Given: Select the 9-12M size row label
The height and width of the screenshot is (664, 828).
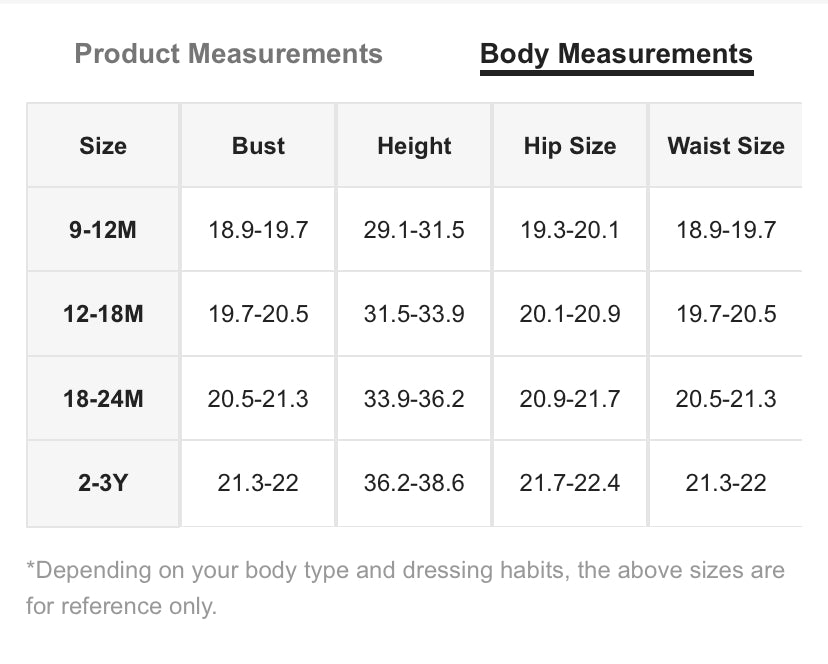Looking at the screenshot, I should click(103, 230).
